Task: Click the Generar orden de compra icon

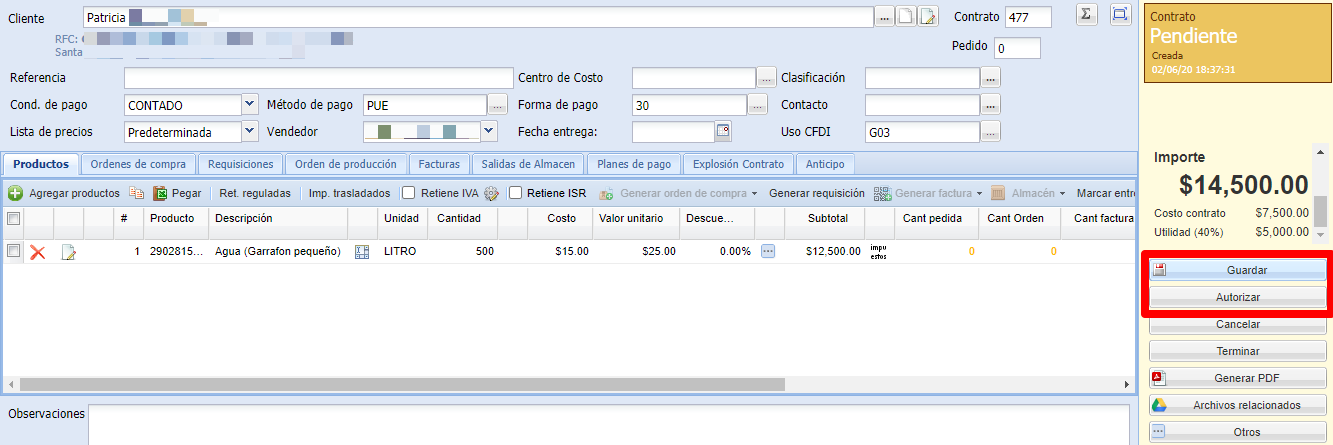Action: point(606,193)
